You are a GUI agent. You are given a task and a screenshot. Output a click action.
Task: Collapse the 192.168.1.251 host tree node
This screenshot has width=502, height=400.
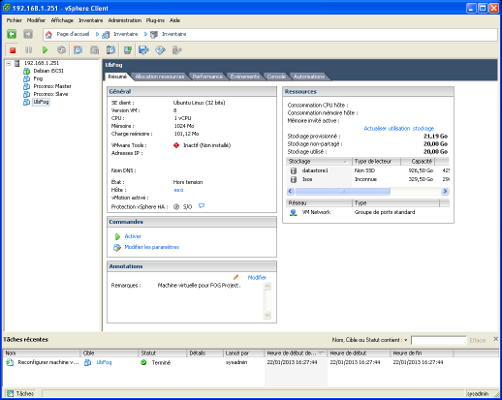(9, 63)
